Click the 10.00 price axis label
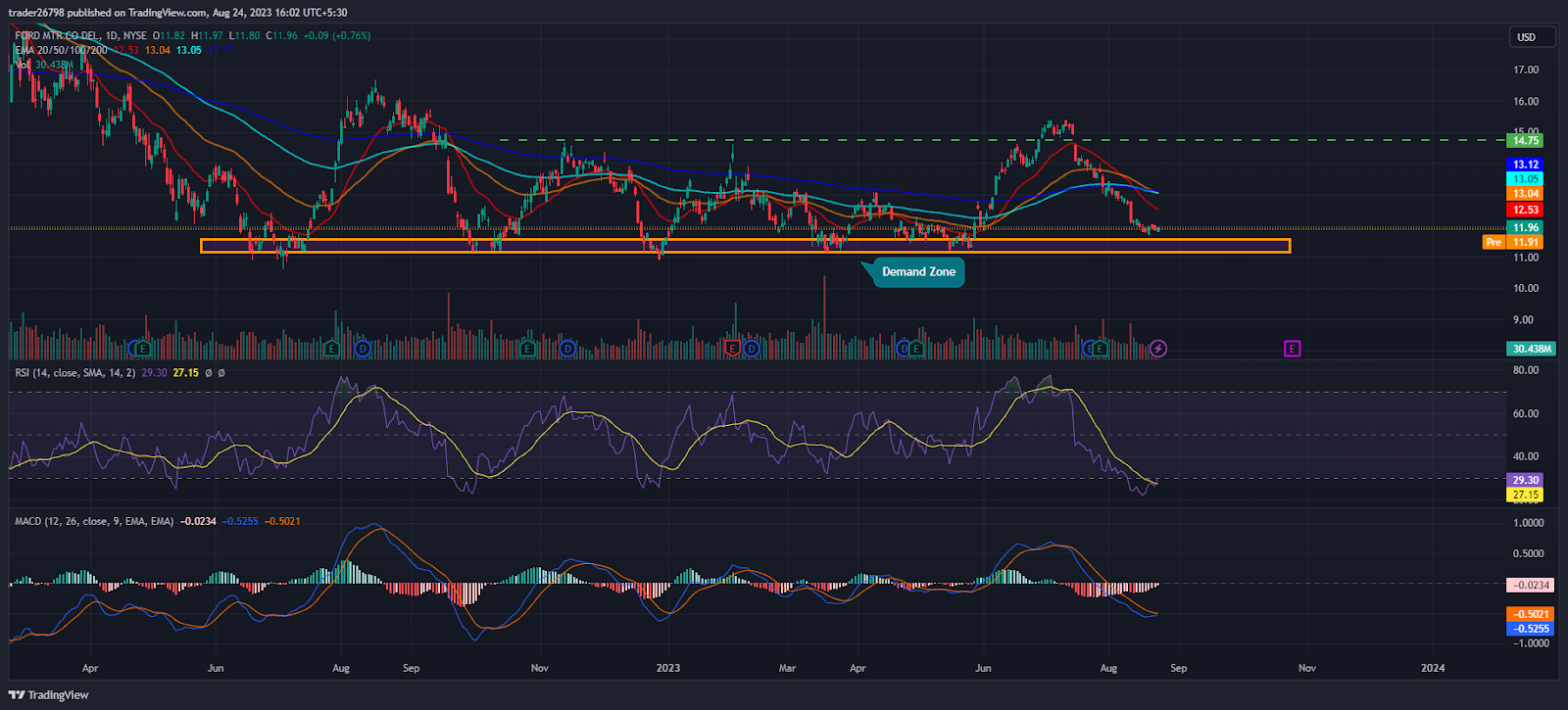 coord(1526,288)
